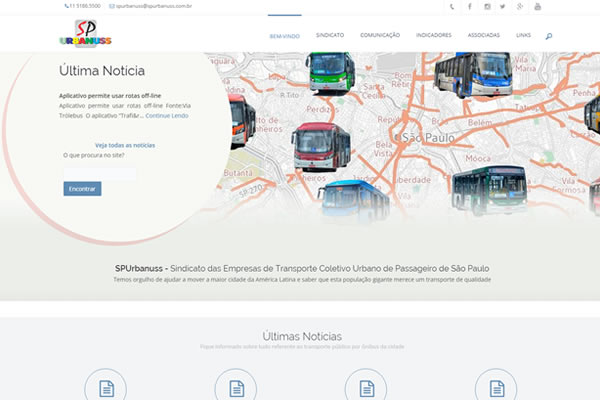Click the Encontrar search button
The image size is (600, 400).
click(x=82, y=188)
